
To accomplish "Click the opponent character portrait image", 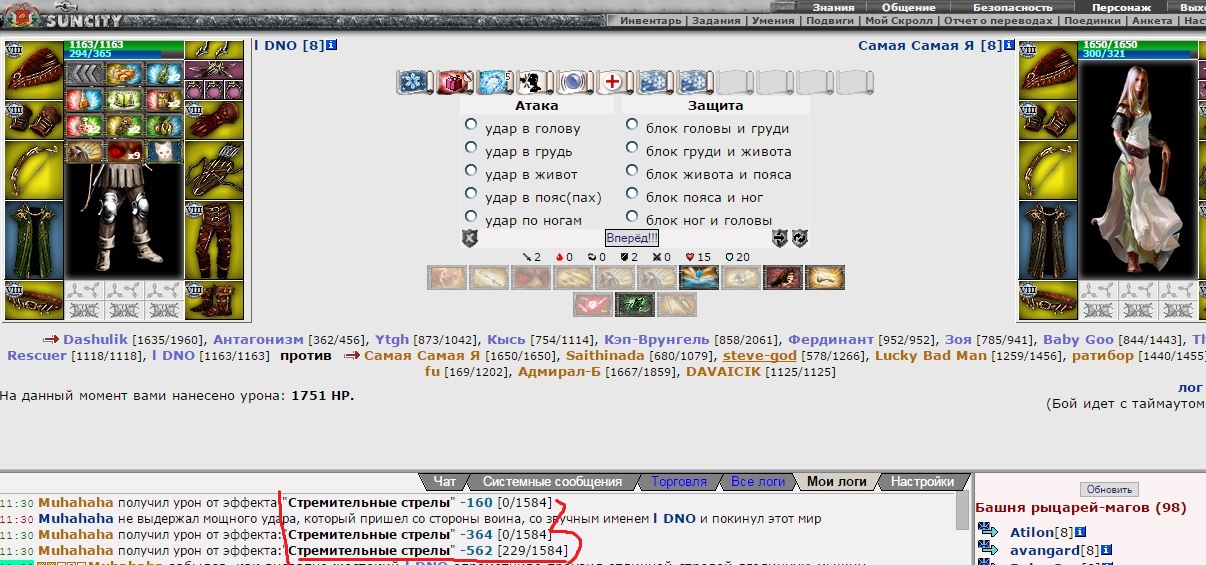I will click(x=1138, y=170).
